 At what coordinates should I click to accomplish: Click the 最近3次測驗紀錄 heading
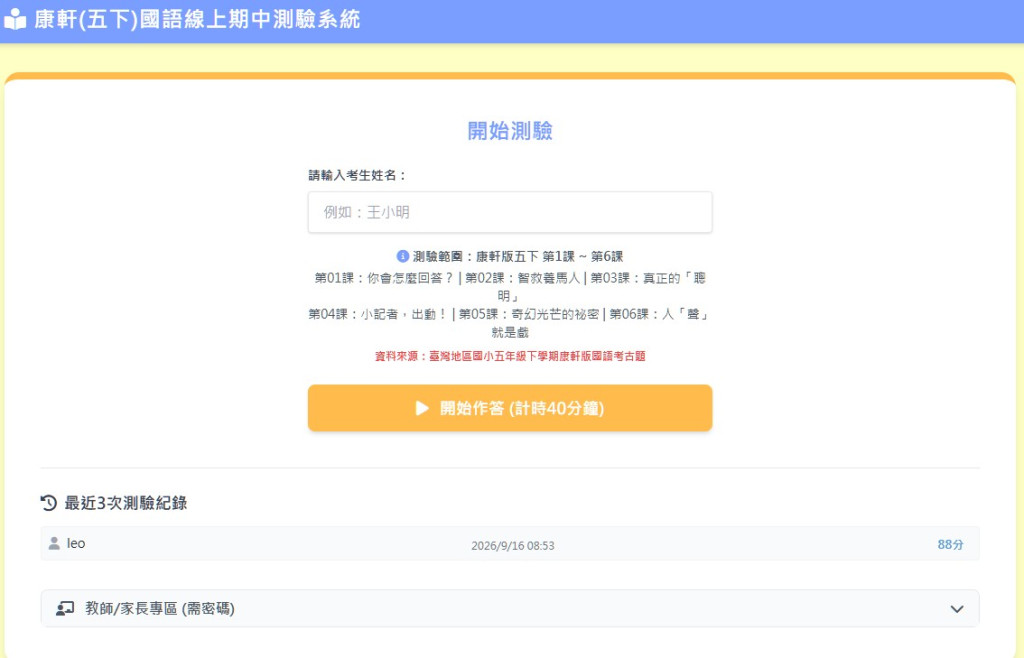click(125, 503)
